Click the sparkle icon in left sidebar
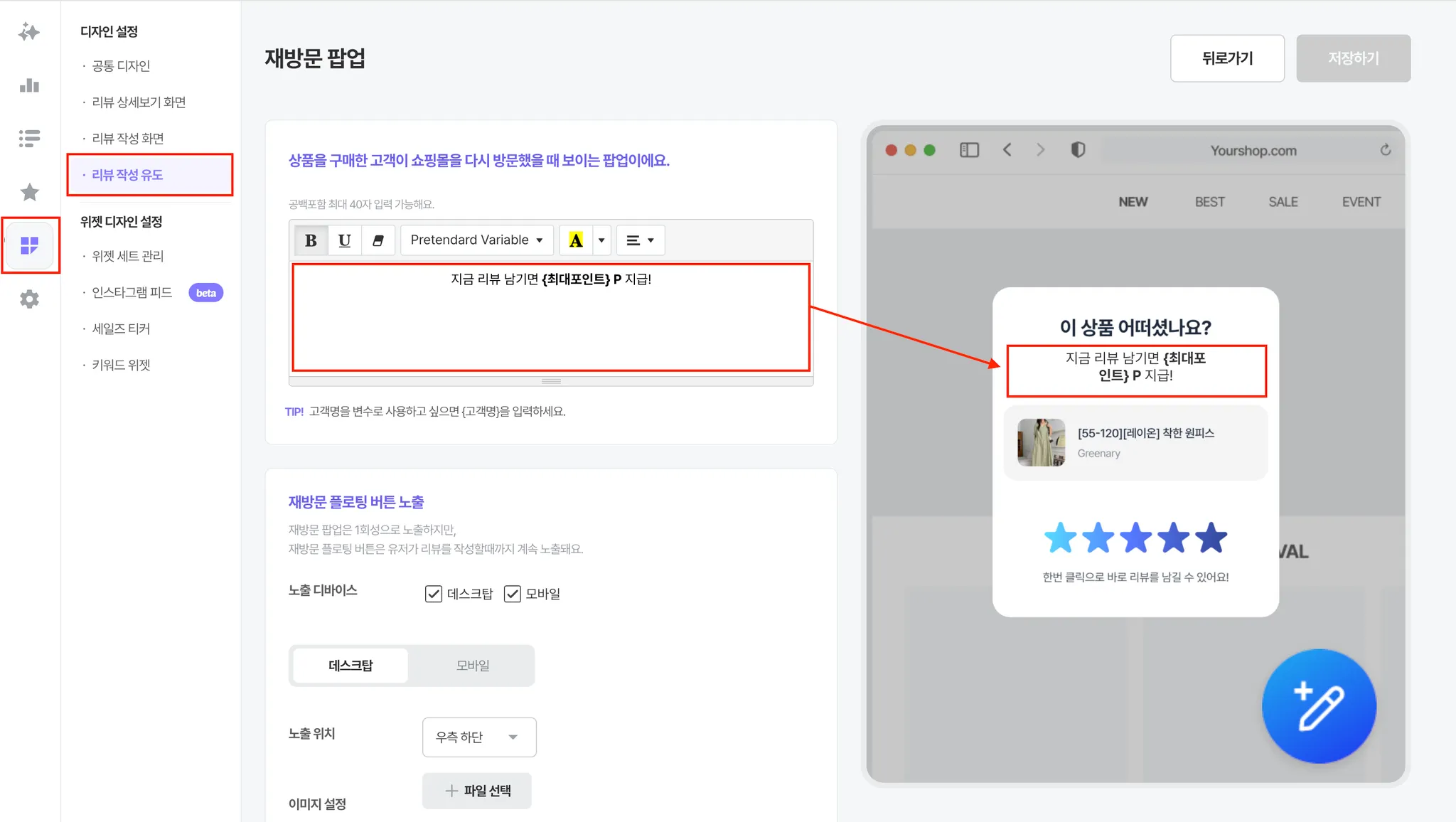1456x822 pixels. [x=29, y=32]
